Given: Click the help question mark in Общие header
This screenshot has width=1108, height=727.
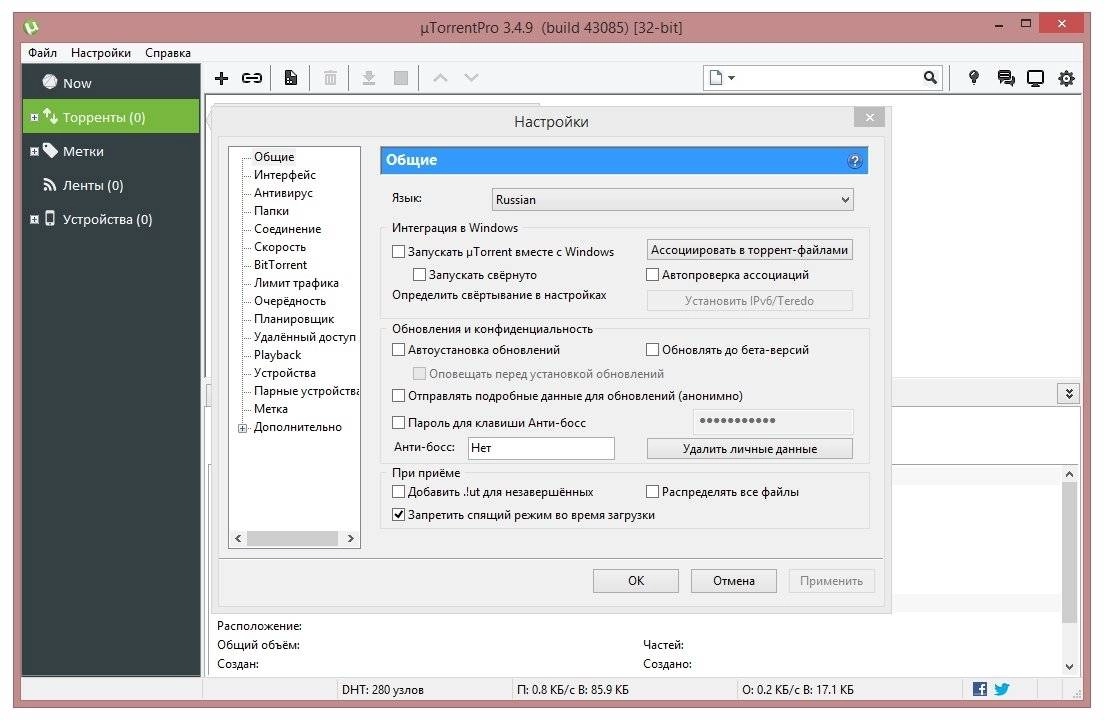Looking at the screenshot, I should (854, 161).
